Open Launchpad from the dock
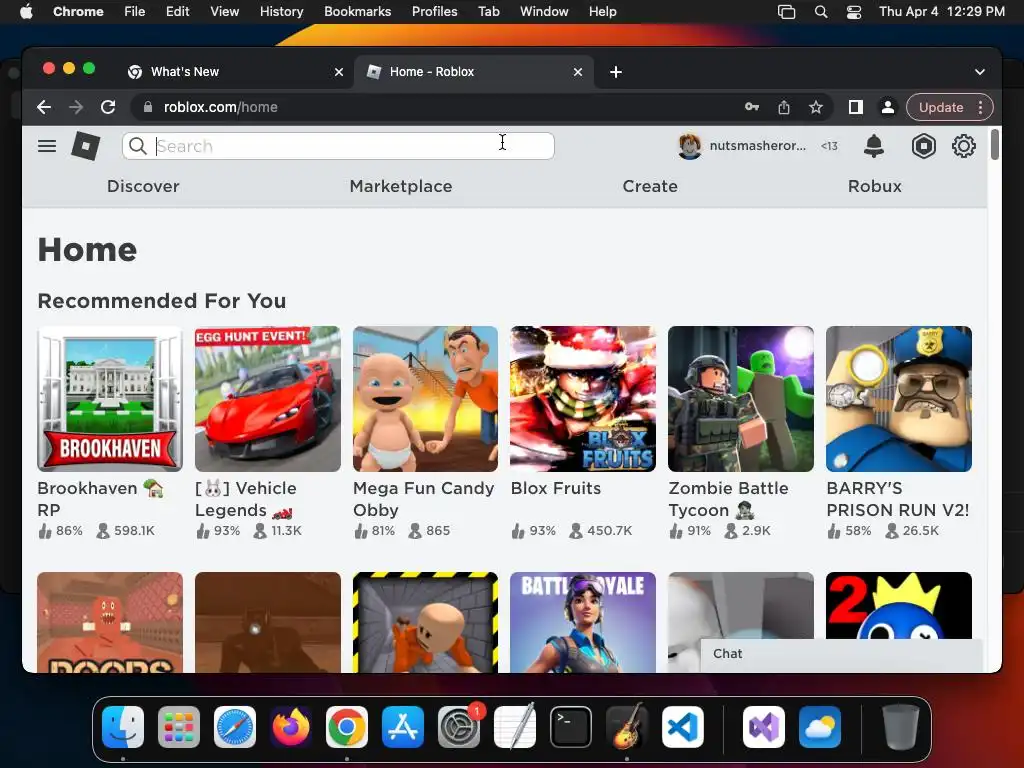 [178, 727]
